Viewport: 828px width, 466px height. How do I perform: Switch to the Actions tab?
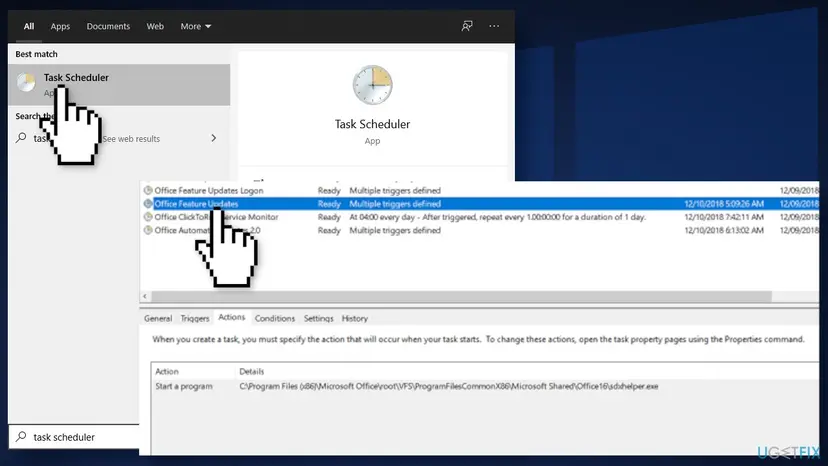click(x=232, y=317)
